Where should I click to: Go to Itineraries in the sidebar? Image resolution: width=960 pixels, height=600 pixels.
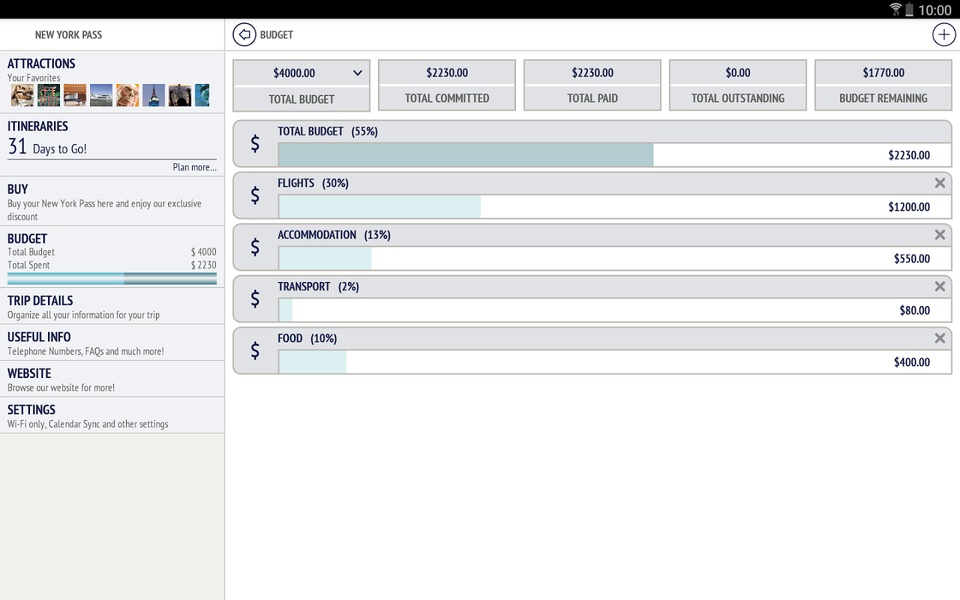pos(112,145)
